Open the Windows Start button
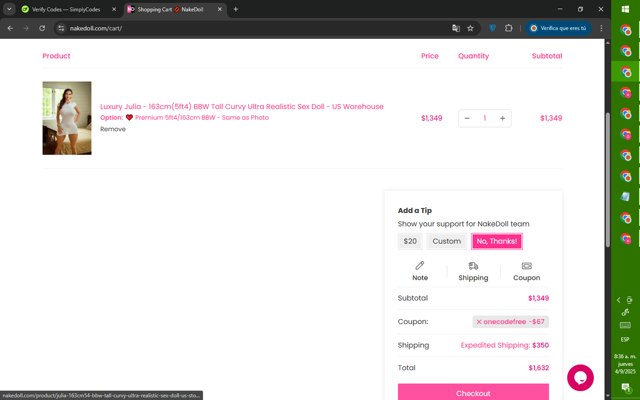The width and height of the screenshot is (640, 400). click(625, 9)
